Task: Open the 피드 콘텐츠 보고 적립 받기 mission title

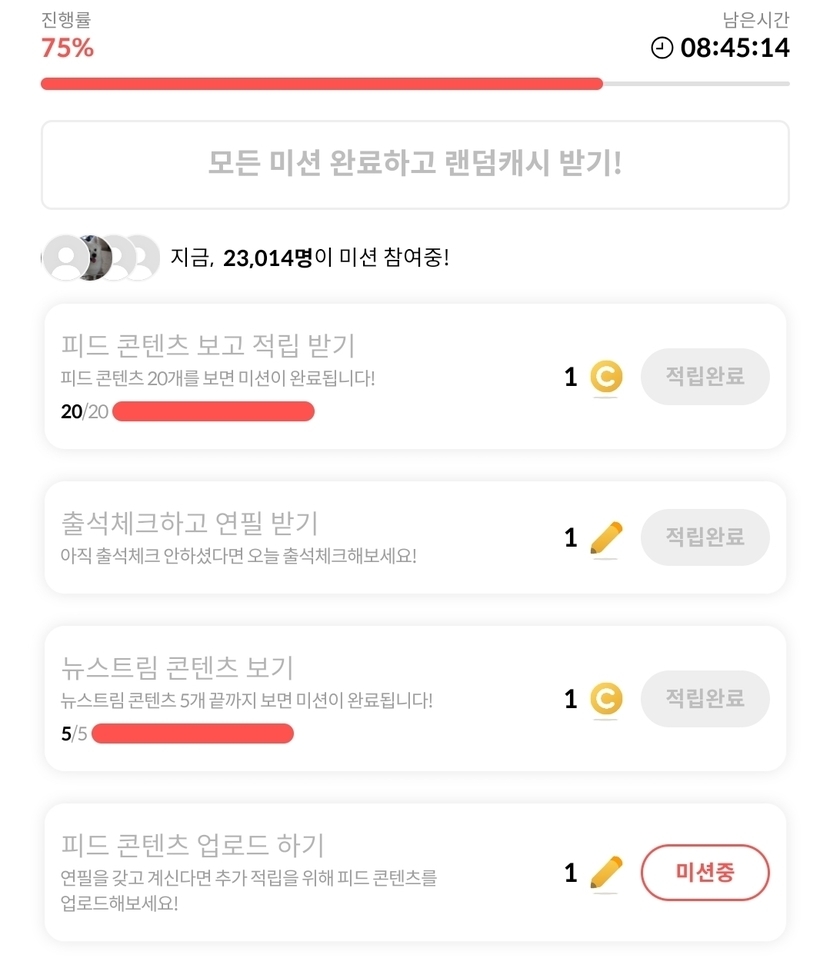Action: [x=208, y=346]
